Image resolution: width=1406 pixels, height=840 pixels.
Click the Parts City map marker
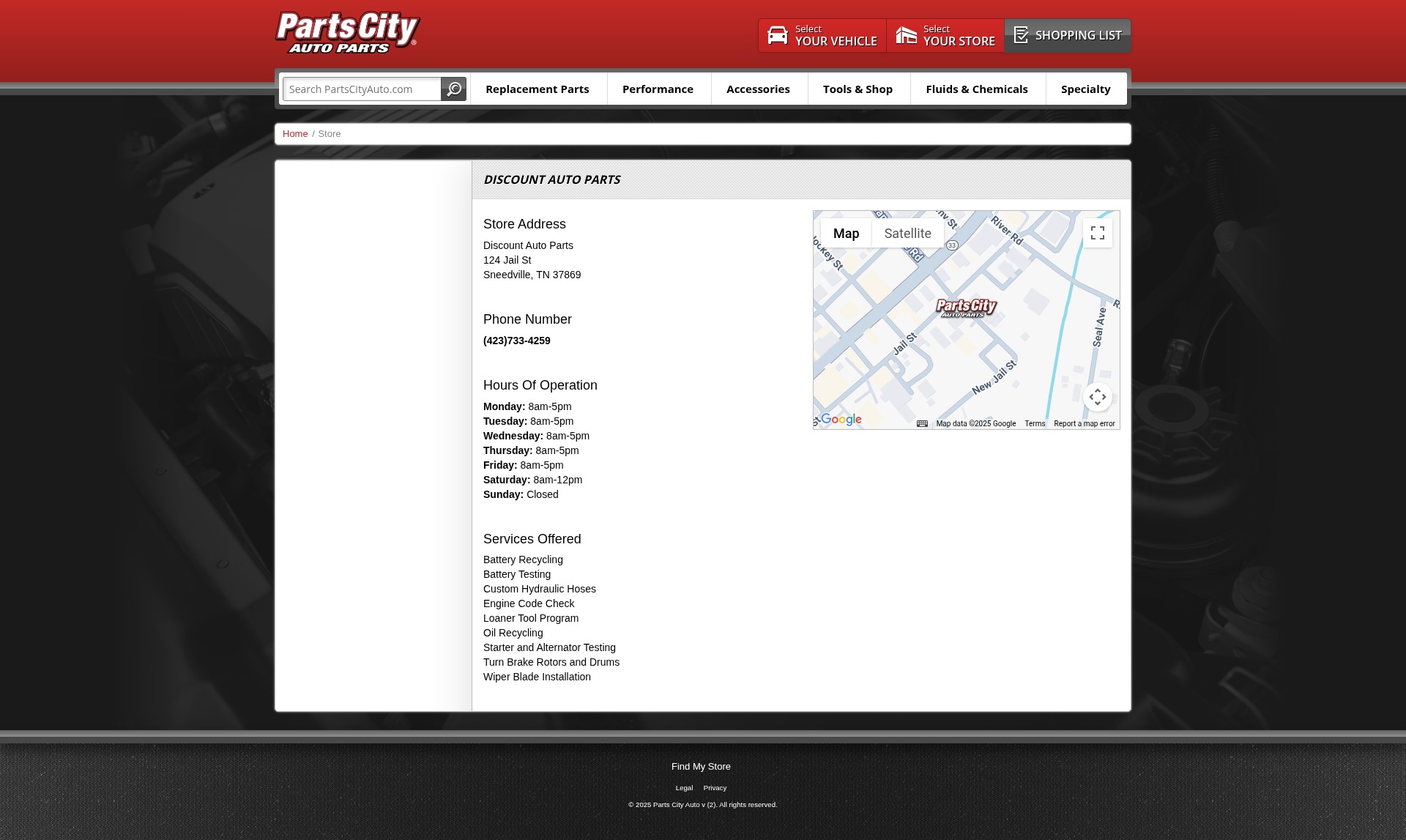[x=966, y=308]
